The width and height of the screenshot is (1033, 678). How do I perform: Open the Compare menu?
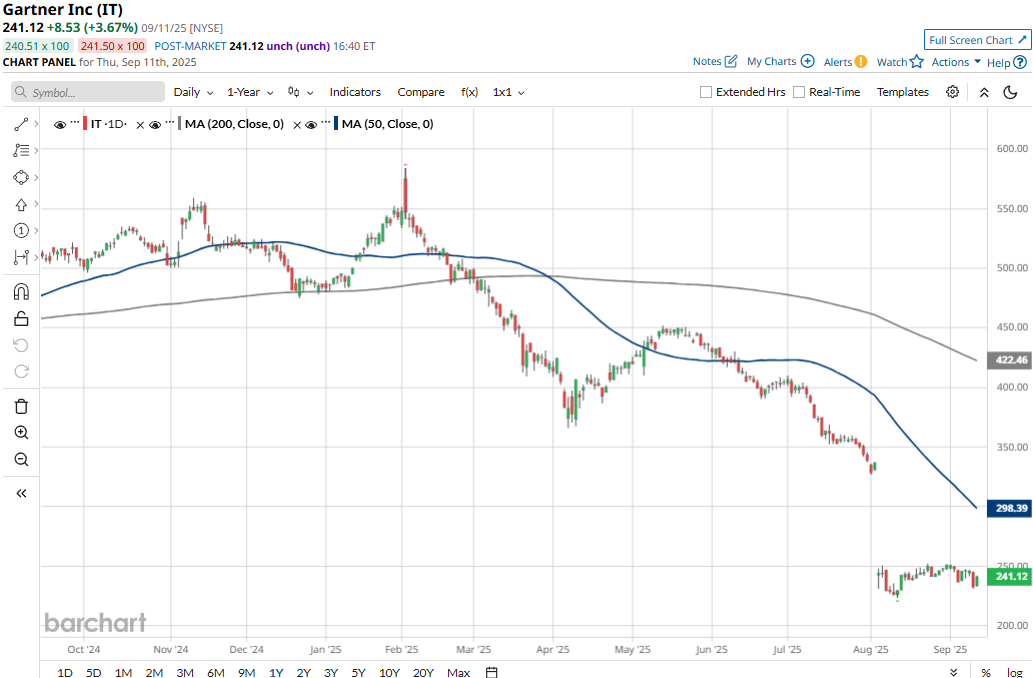coord(421,92)
